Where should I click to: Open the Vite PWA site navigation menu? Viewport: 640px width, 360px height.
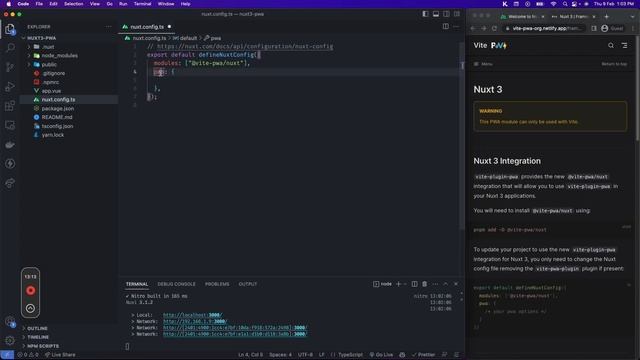pyautogui.click(x=624, y=46)
